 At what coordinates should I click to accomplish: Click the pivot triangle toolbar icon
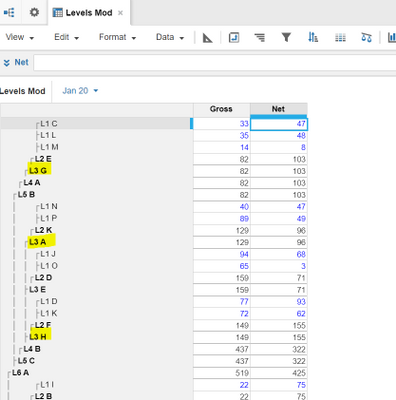tap(207, 38)
